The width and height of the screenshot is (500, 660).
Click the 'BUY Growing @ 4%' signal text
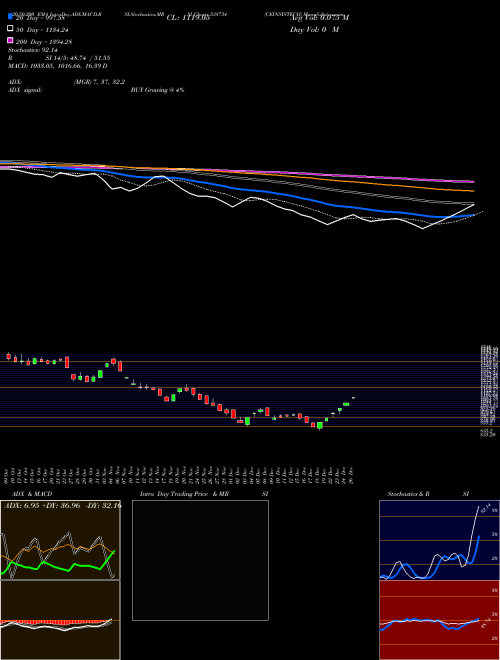[157, 90]
